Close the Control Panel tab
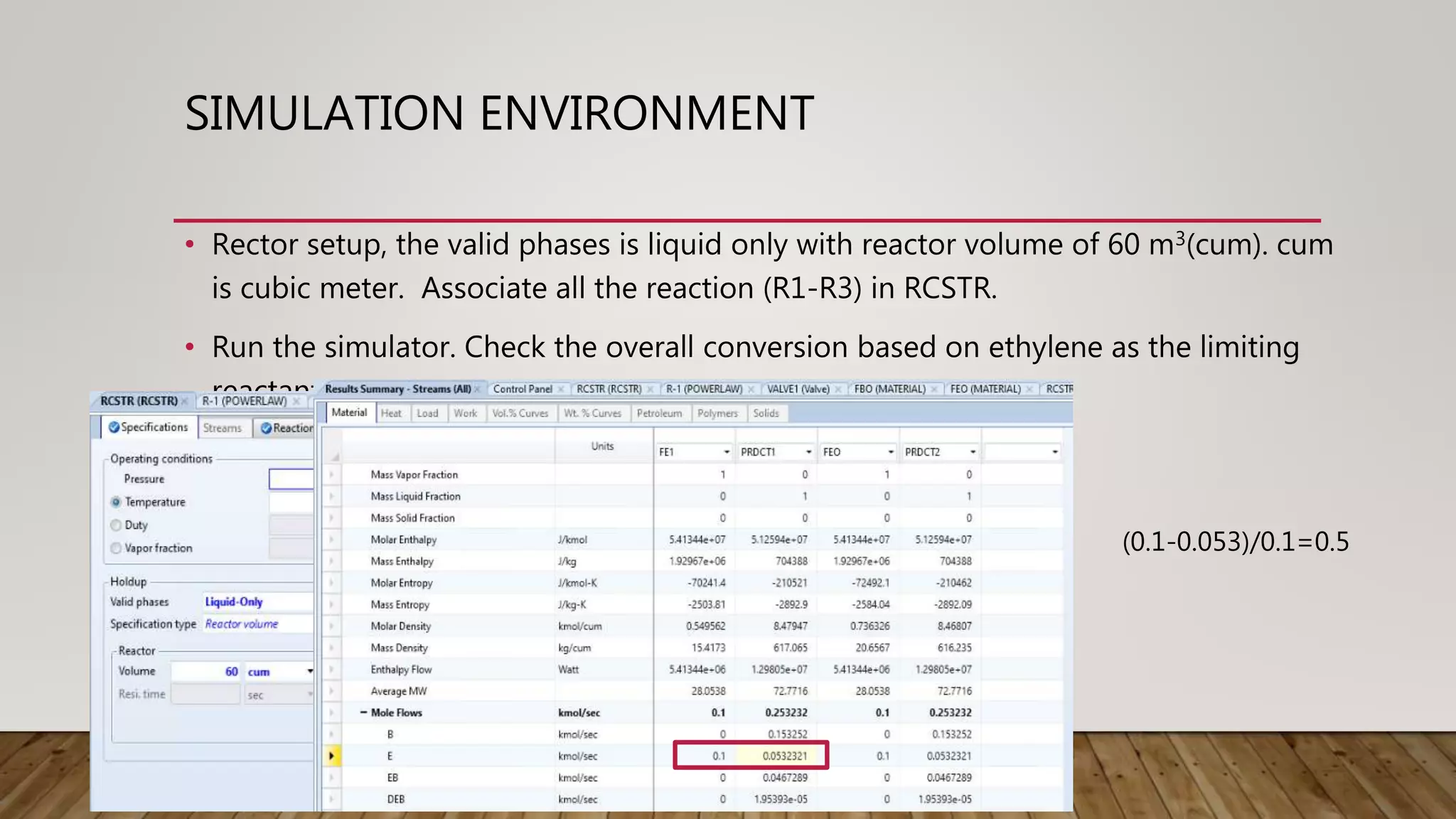 pyautogui.click(x=561, y=390)
